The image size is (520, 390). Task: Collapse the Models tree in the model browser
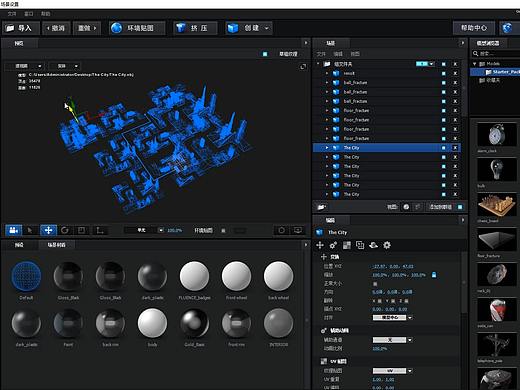coord(474,64)
